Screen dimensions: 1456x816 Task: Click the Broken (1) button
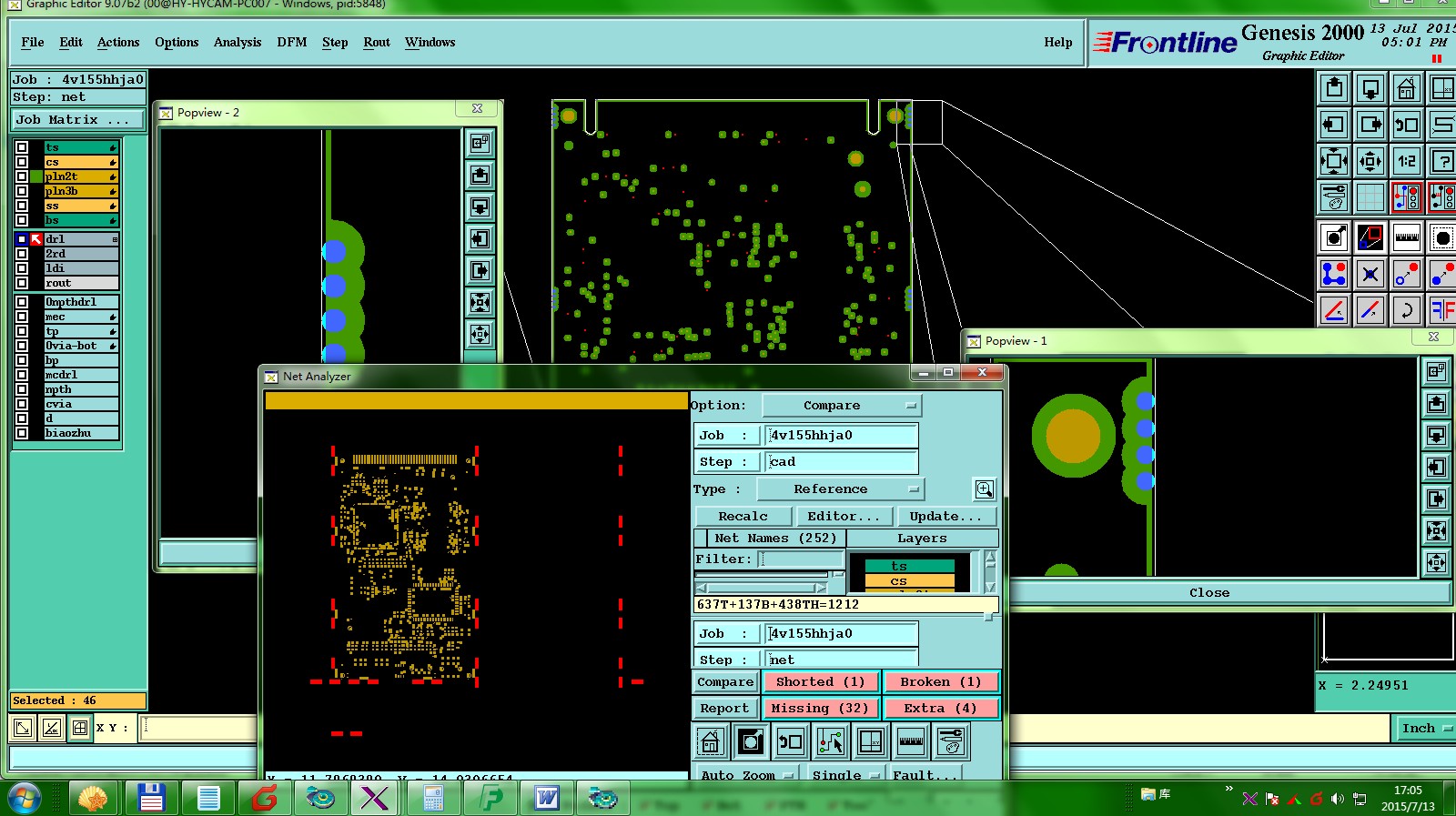(x=940, y=681)
